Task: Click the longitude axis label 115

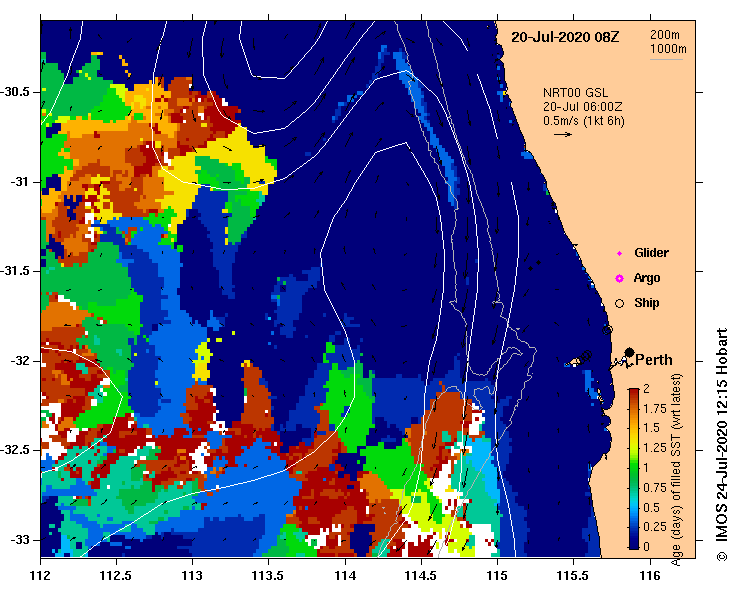Action: tap(497, 576)
